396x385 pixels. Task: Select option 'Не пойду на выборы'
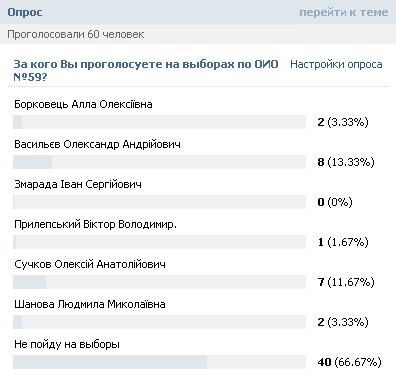click(x=67, y=344)
